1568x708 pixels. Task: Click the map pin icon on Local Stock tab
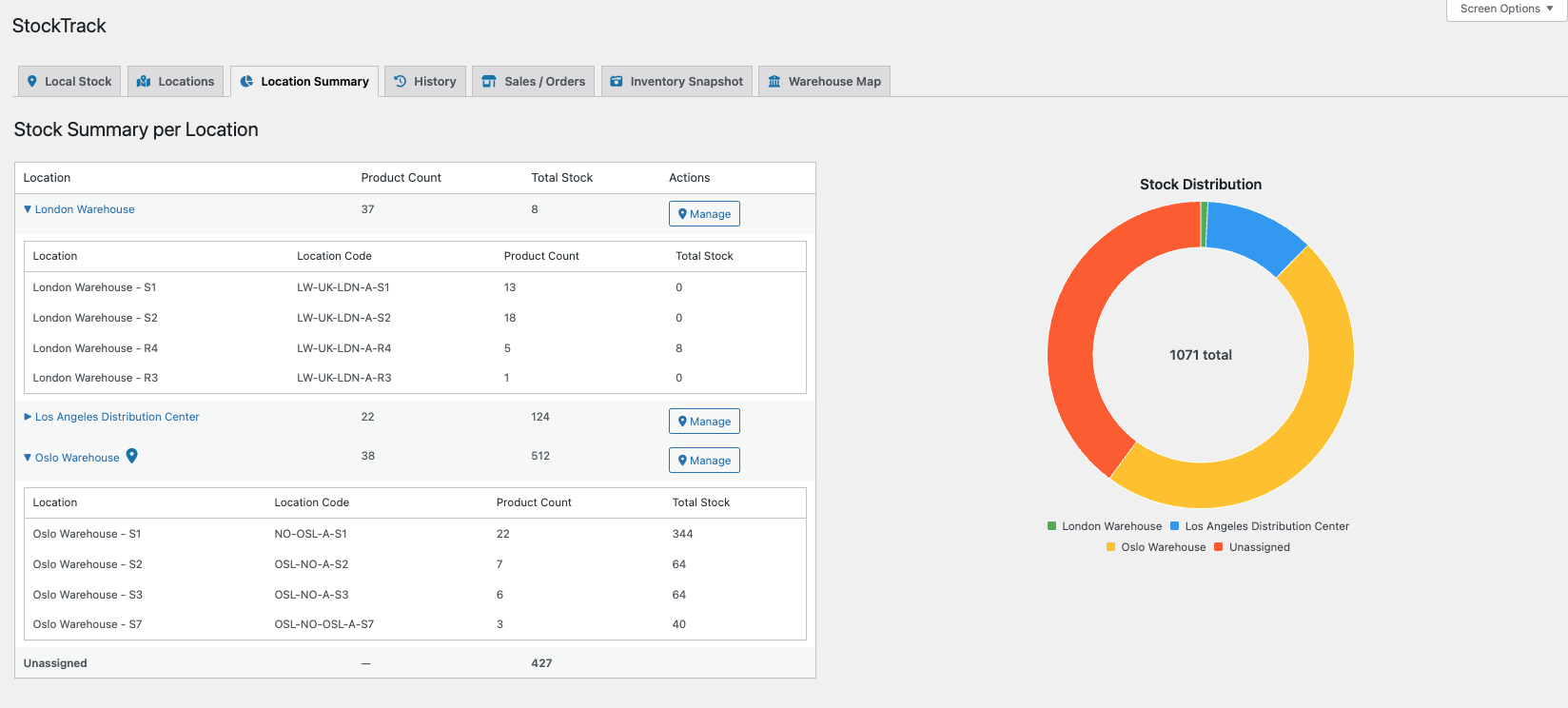click(32, 82)
